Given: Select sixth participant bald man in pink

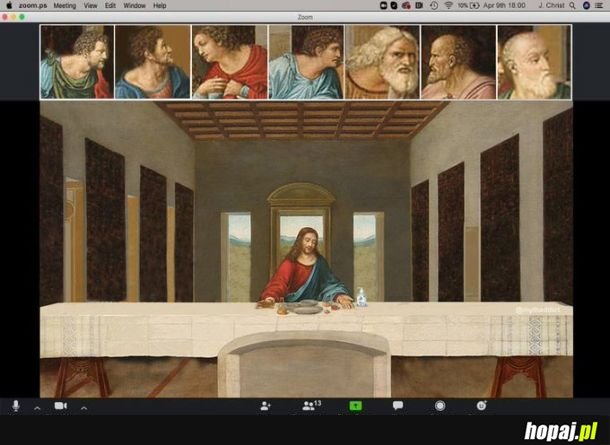Looking at the screenshot, I should (458, 62).
